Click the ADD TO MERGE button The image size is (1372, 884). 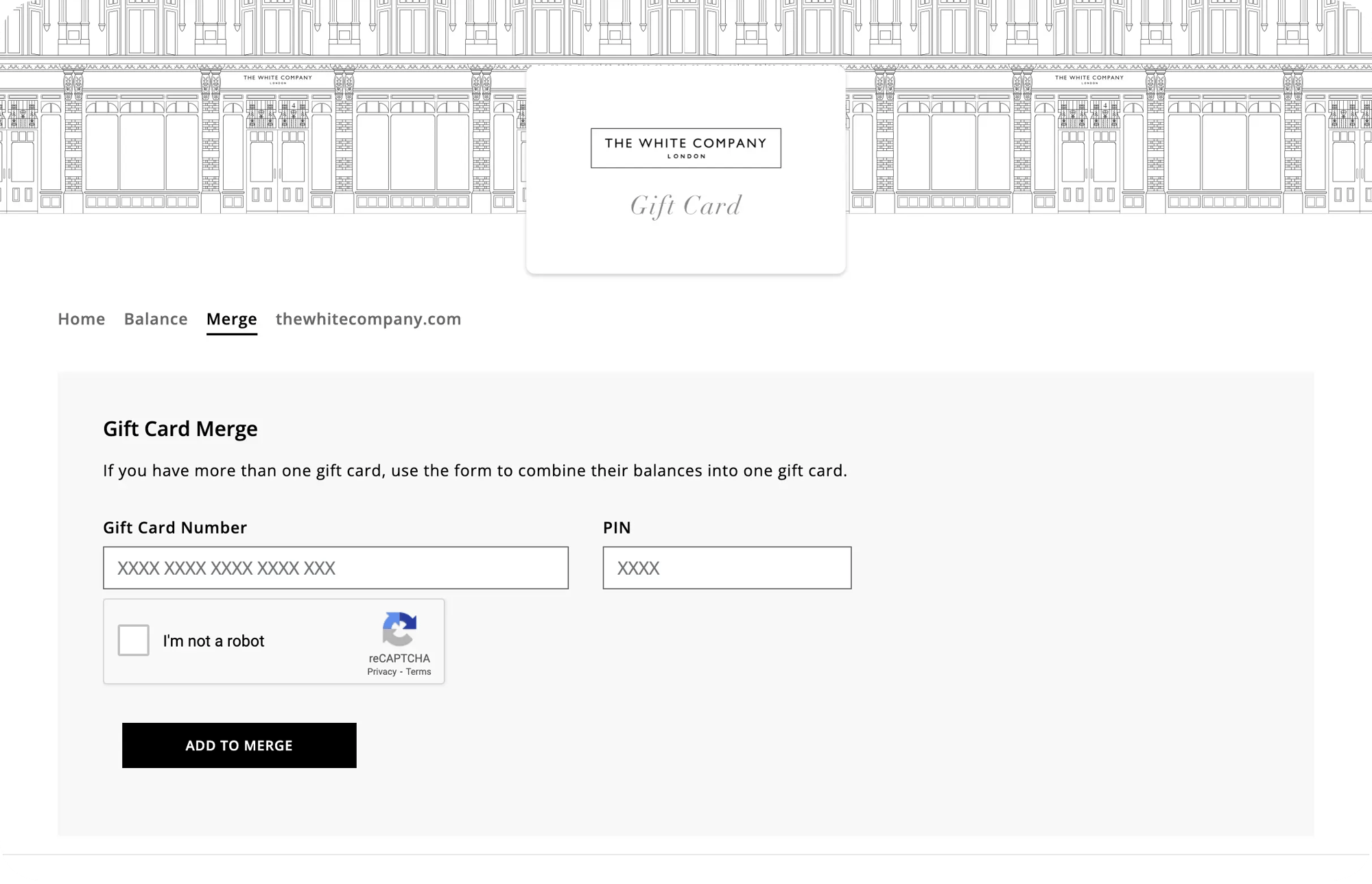[239, 745]
